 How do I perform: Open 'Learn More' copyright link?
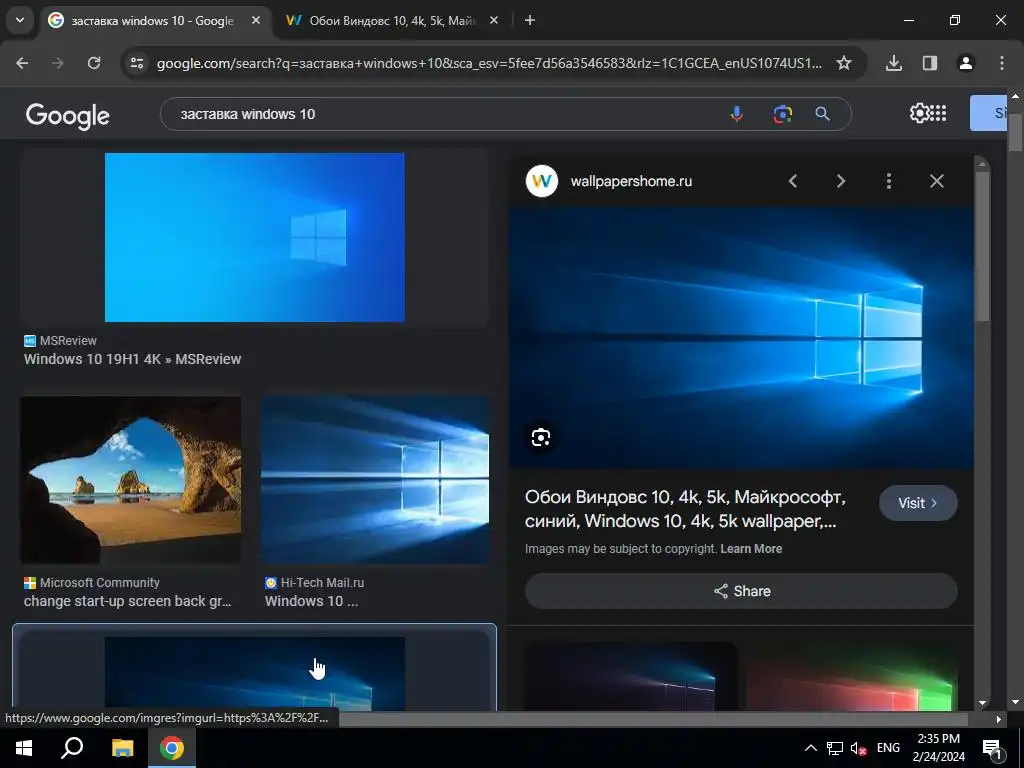(751, 549)
